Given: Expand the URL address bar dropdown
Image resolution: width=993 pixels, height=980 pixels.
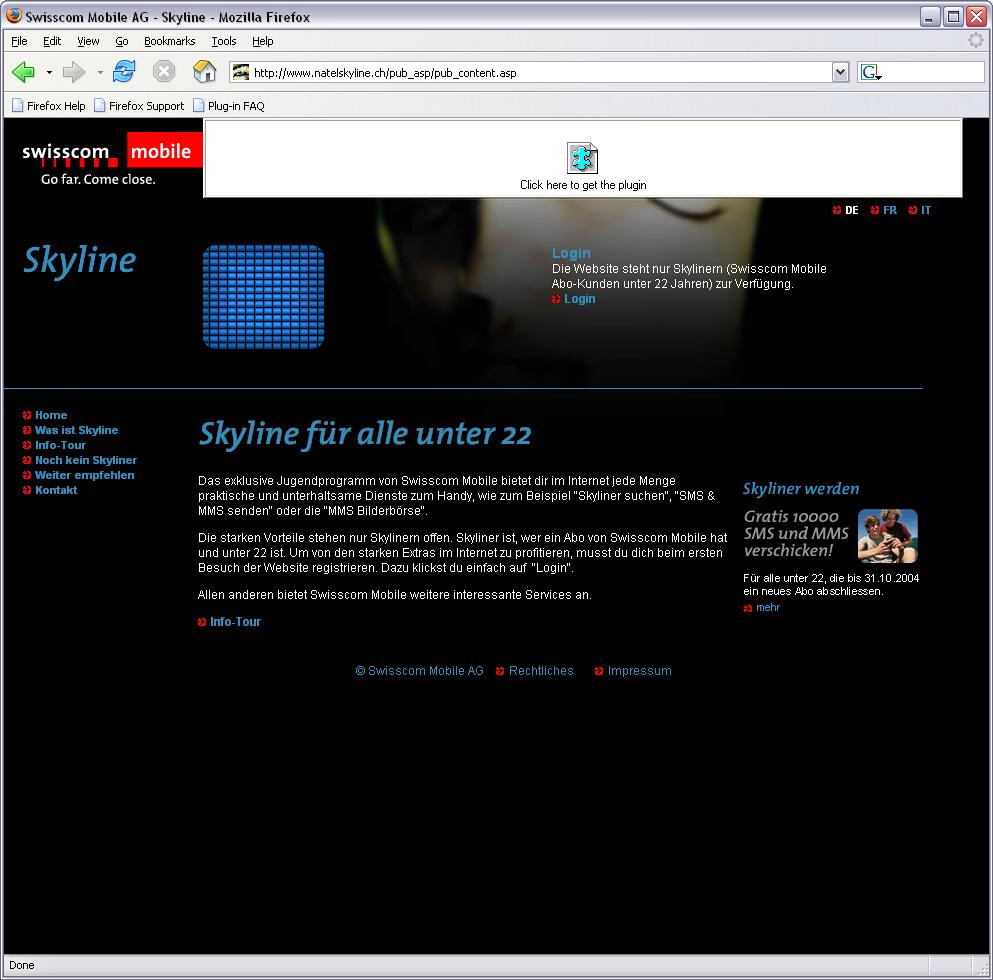Looking at the screenshot, I should [840, 72].
